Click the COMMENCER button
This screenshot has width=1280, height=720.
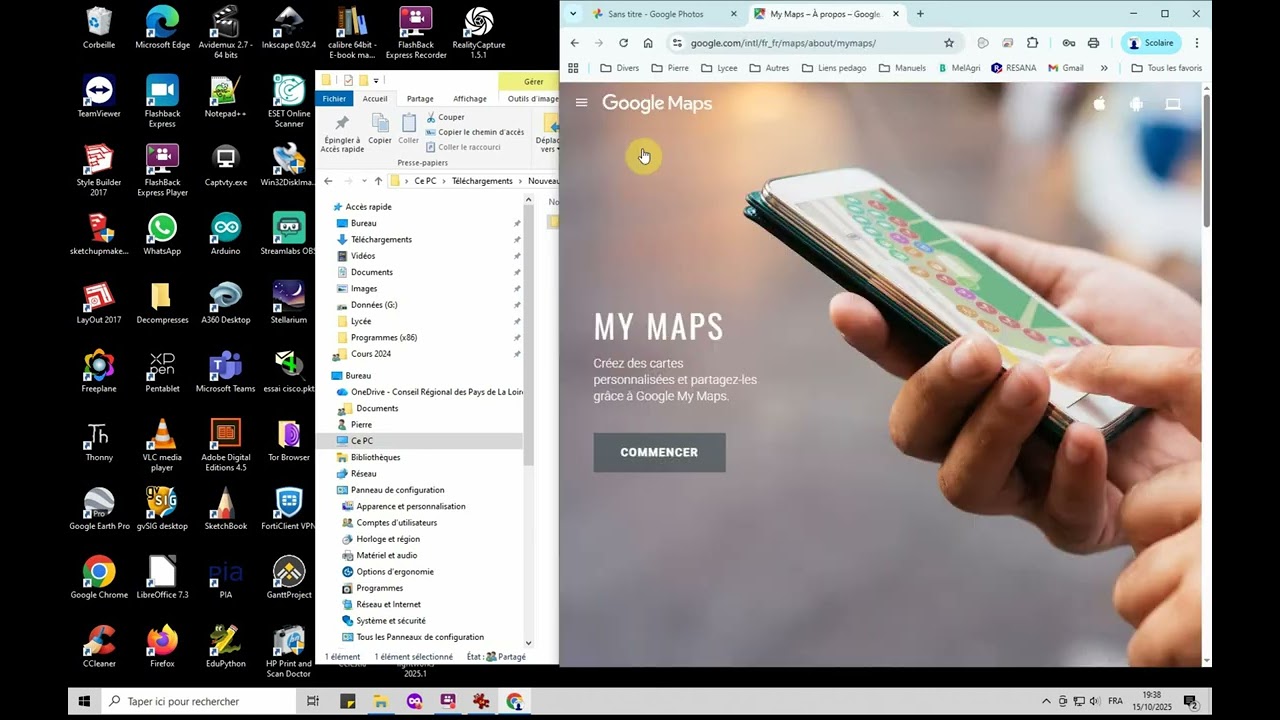click(659, 452)
